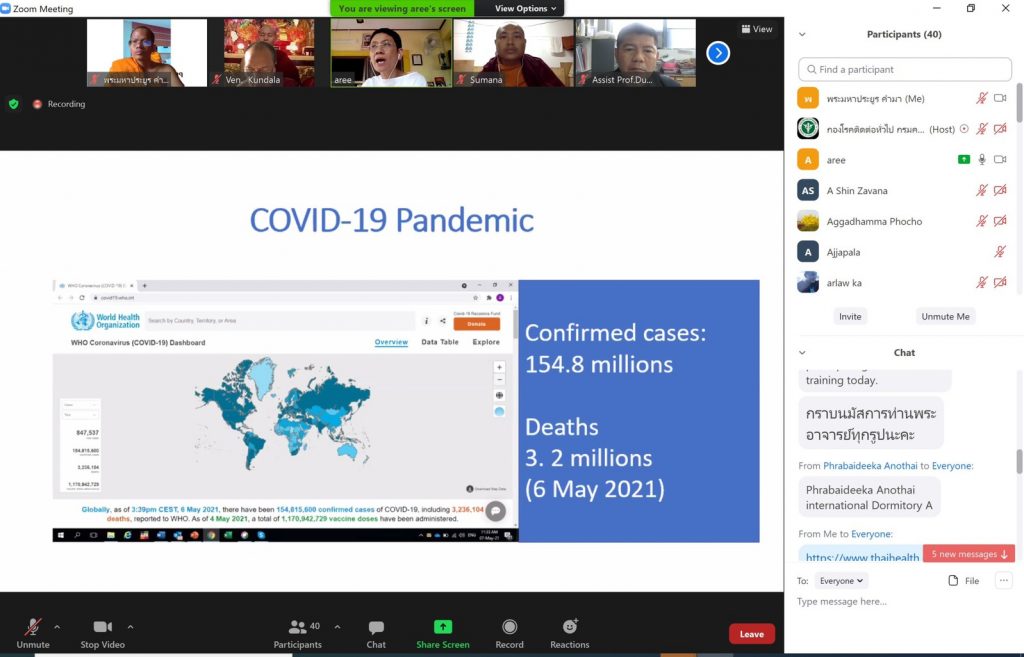Expand the View Options dropdown

point(525,9)
